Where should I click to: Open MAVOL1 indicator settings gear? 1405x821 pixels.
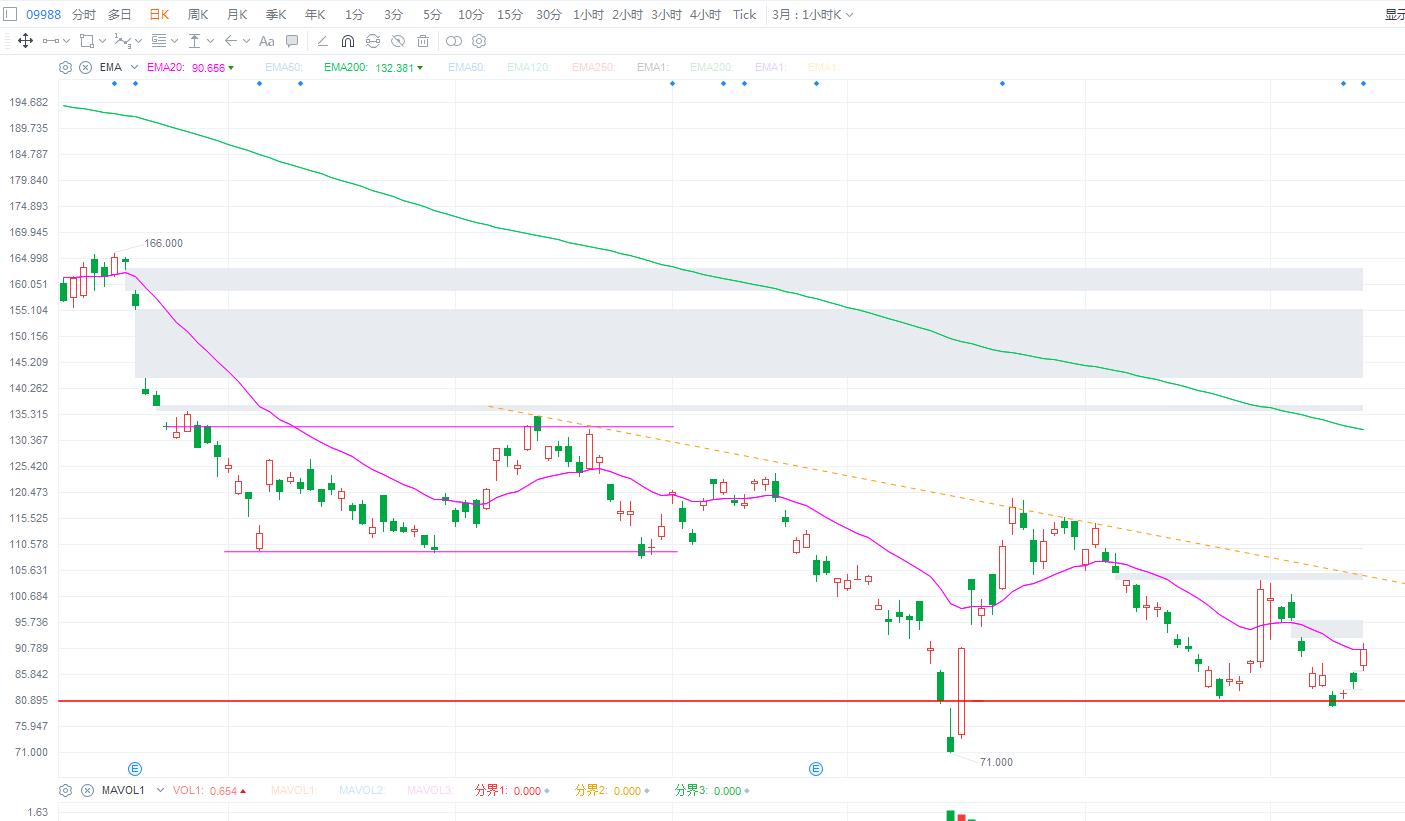[66, 790]
